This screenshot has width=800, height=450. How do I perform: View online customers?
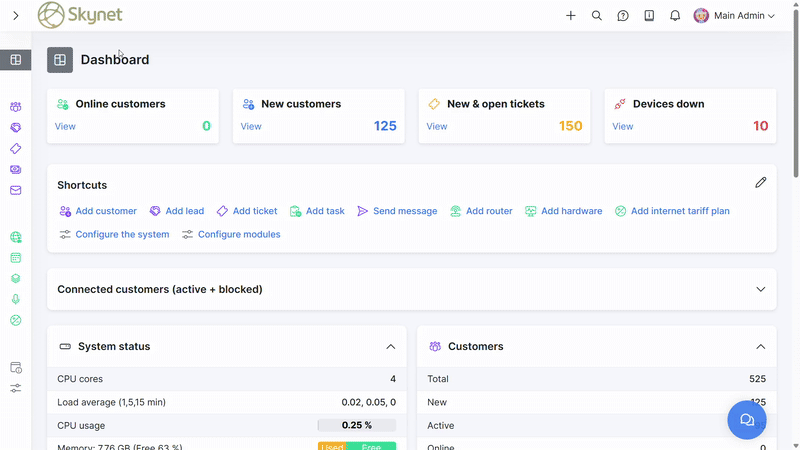point(65,126)
